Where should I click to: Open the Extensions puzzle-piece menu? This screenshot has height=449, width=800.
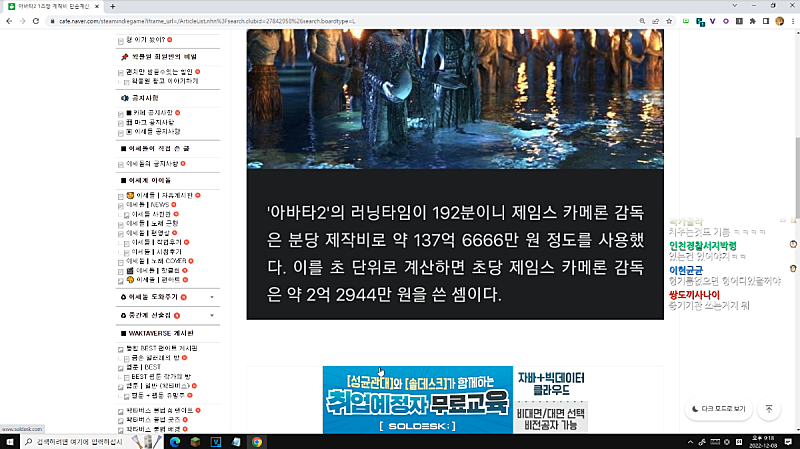click(x=753, y=21)
